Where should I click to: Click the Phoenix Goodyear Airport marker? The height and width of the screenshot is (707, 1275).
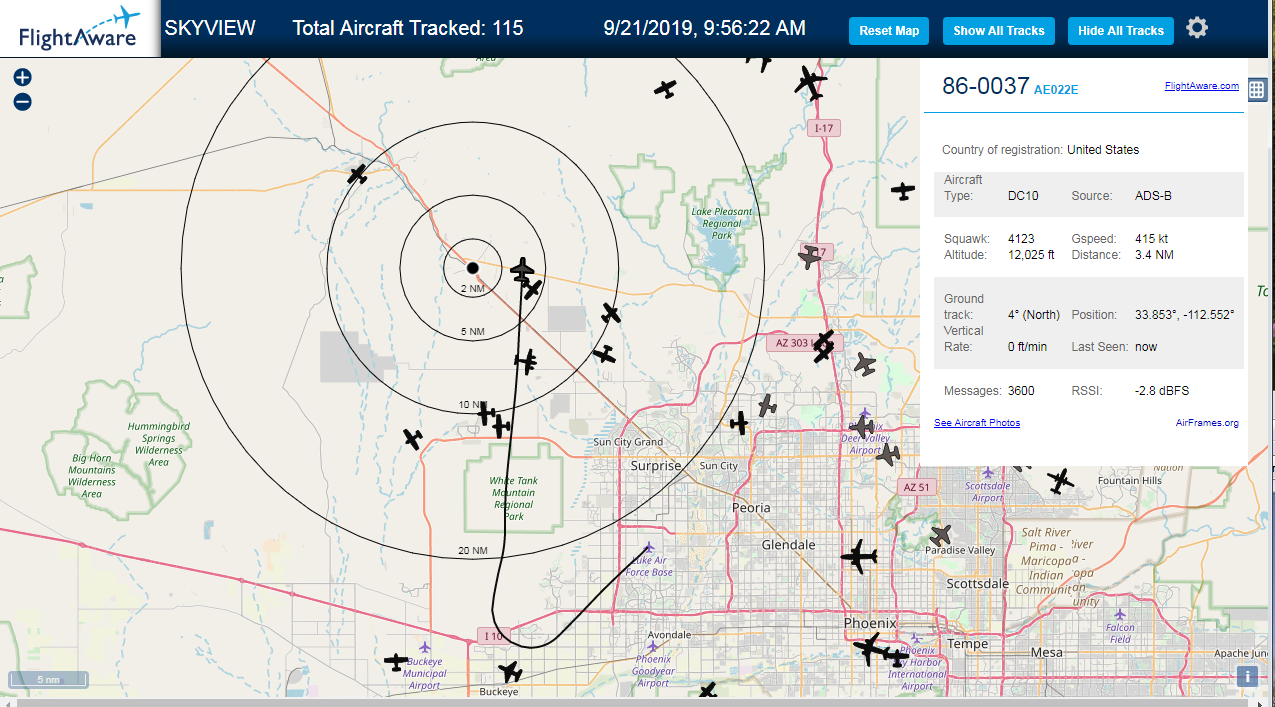click(x=653, y=646)
